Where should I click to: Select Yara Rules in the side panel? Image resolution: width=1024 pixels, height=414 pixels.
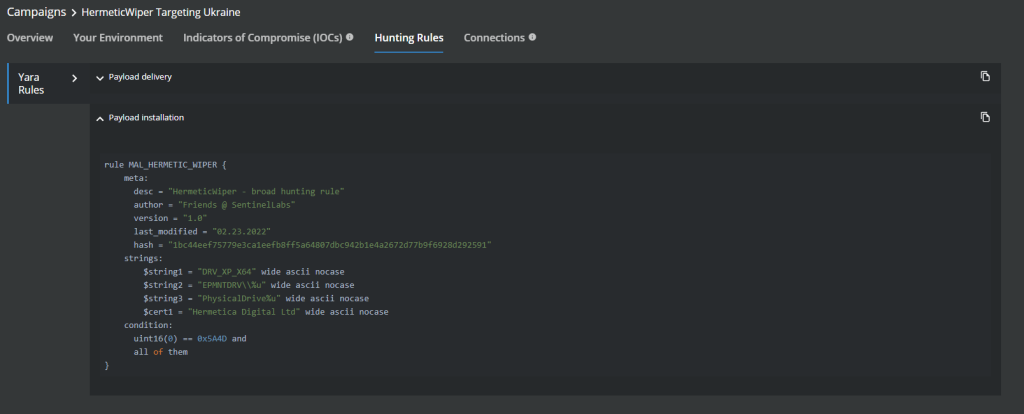[32, 84]
